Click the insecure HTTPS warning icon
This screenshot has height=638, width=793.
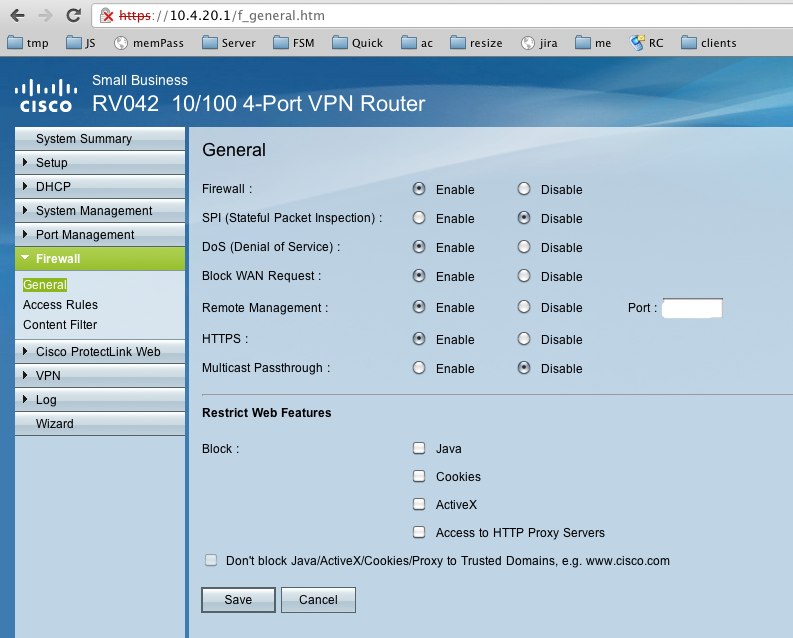[107, 16]
